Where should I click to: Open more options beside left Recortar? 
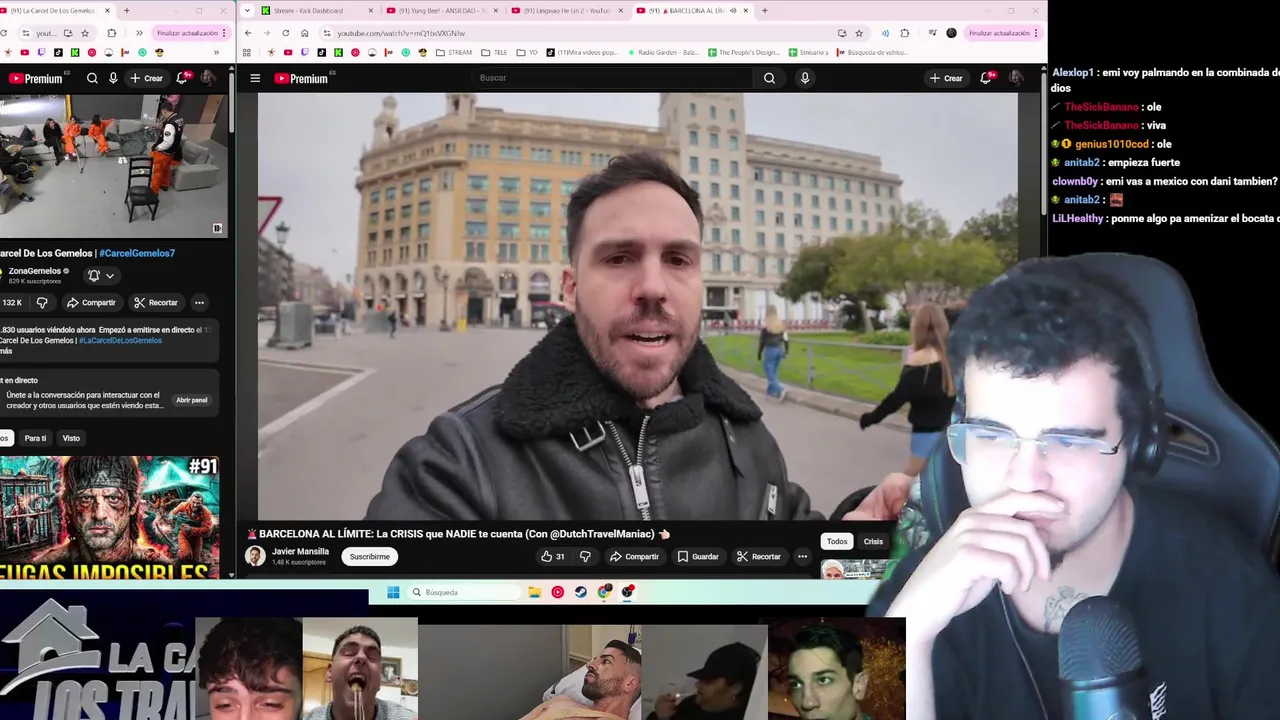[x=199, y=302]
